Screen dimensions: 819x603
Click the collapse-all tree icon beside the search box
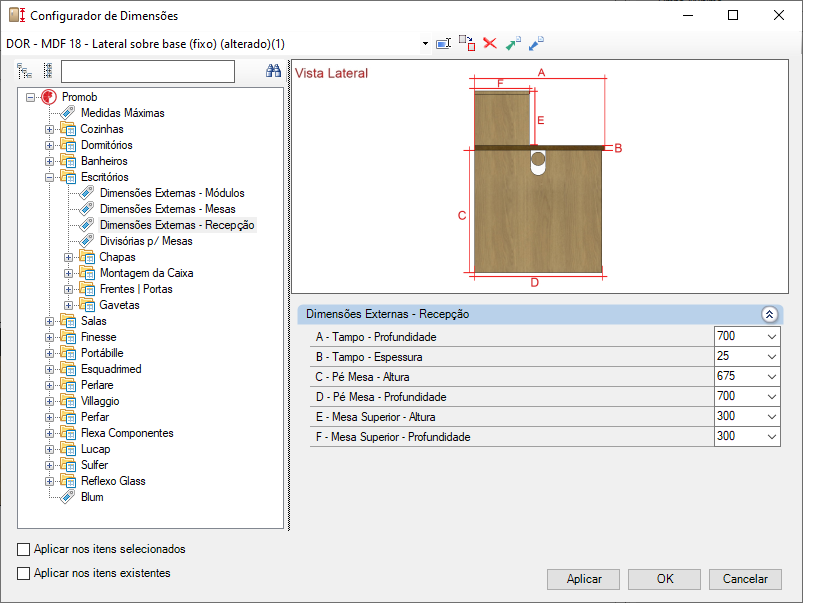point(48,71)
